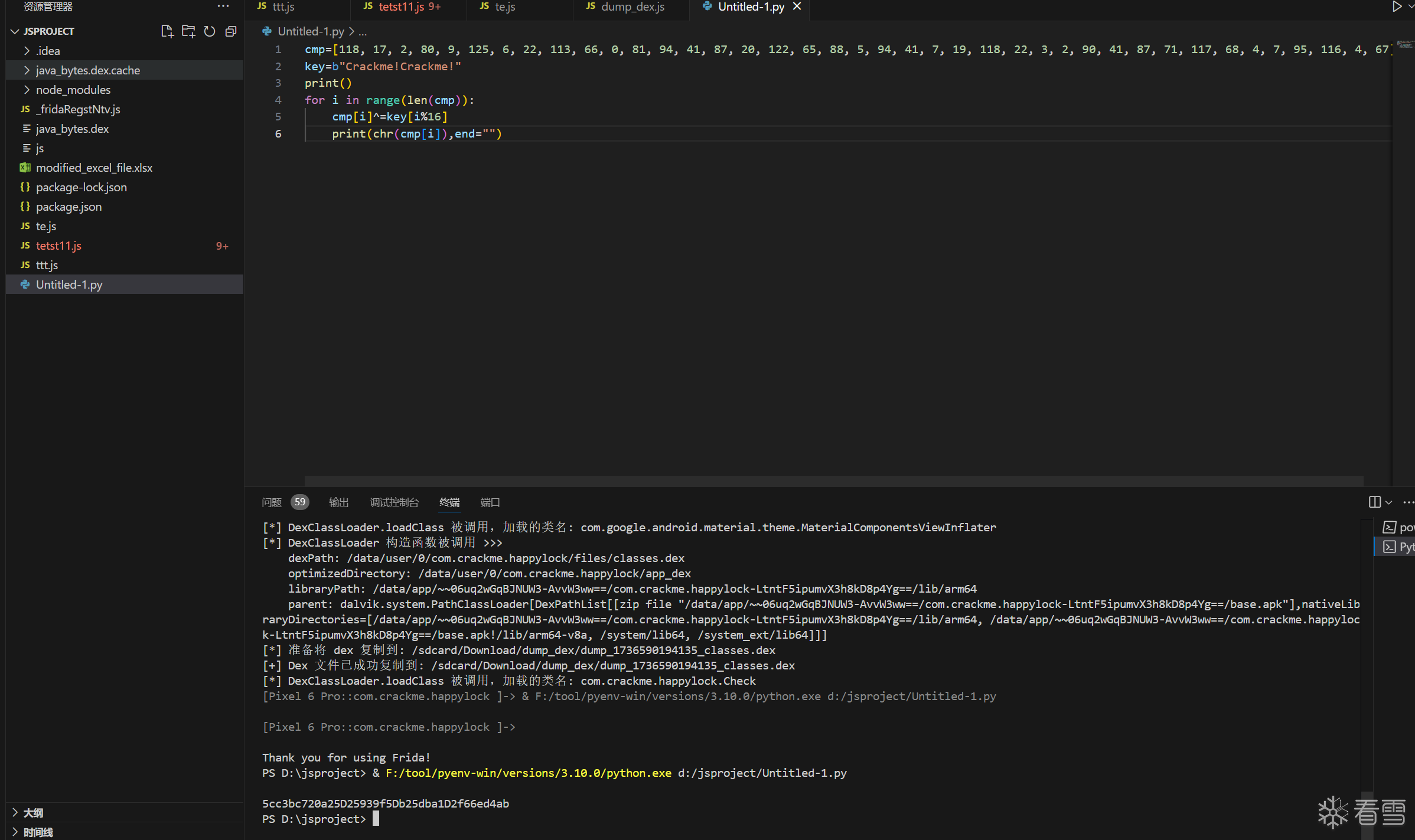Click the New File icon in explorer
1415x840 pixels.
[167, 31]
